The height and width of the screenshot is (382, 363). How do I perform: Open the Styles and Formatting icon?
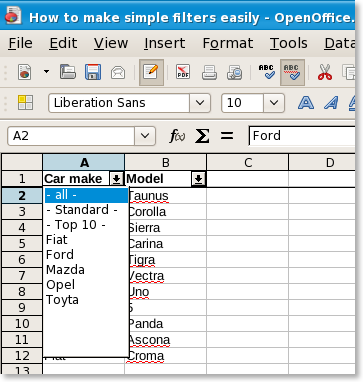25,103
